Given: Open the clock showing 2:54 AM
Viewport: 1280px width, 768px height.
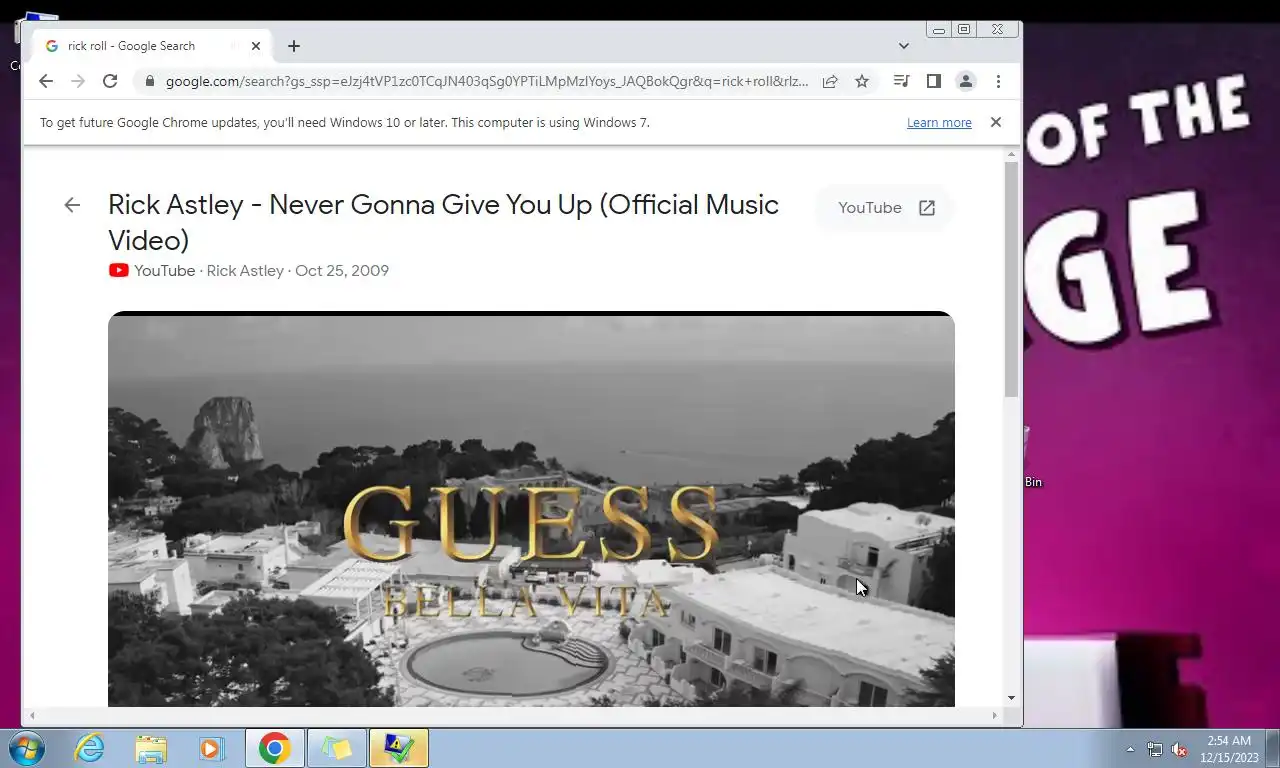Looking at the screenshot, I should pyautogui.click(x=1229, y=749).
